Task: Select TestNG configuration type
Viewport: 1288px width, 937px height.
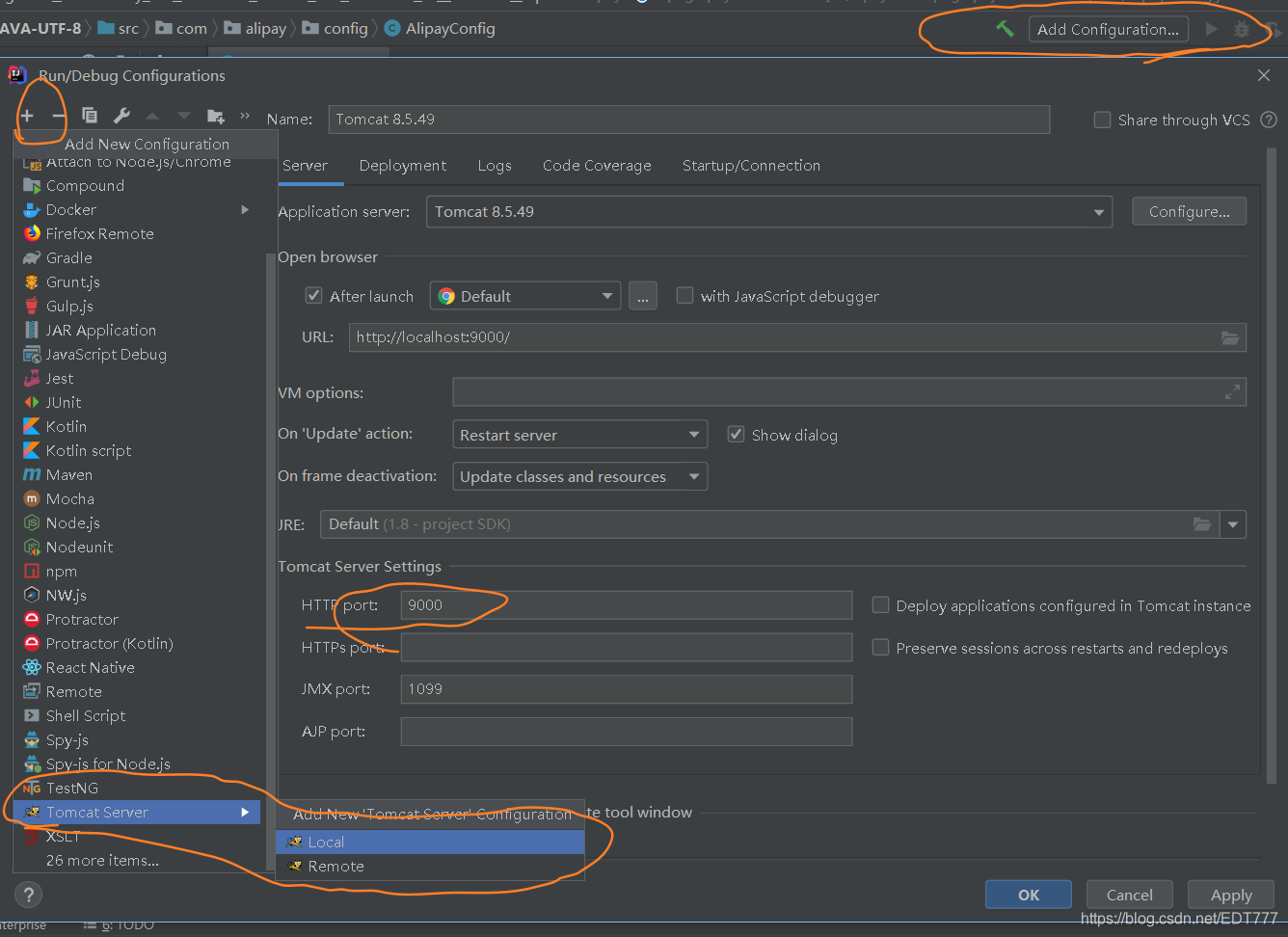Action: click(x=136, y=788)
